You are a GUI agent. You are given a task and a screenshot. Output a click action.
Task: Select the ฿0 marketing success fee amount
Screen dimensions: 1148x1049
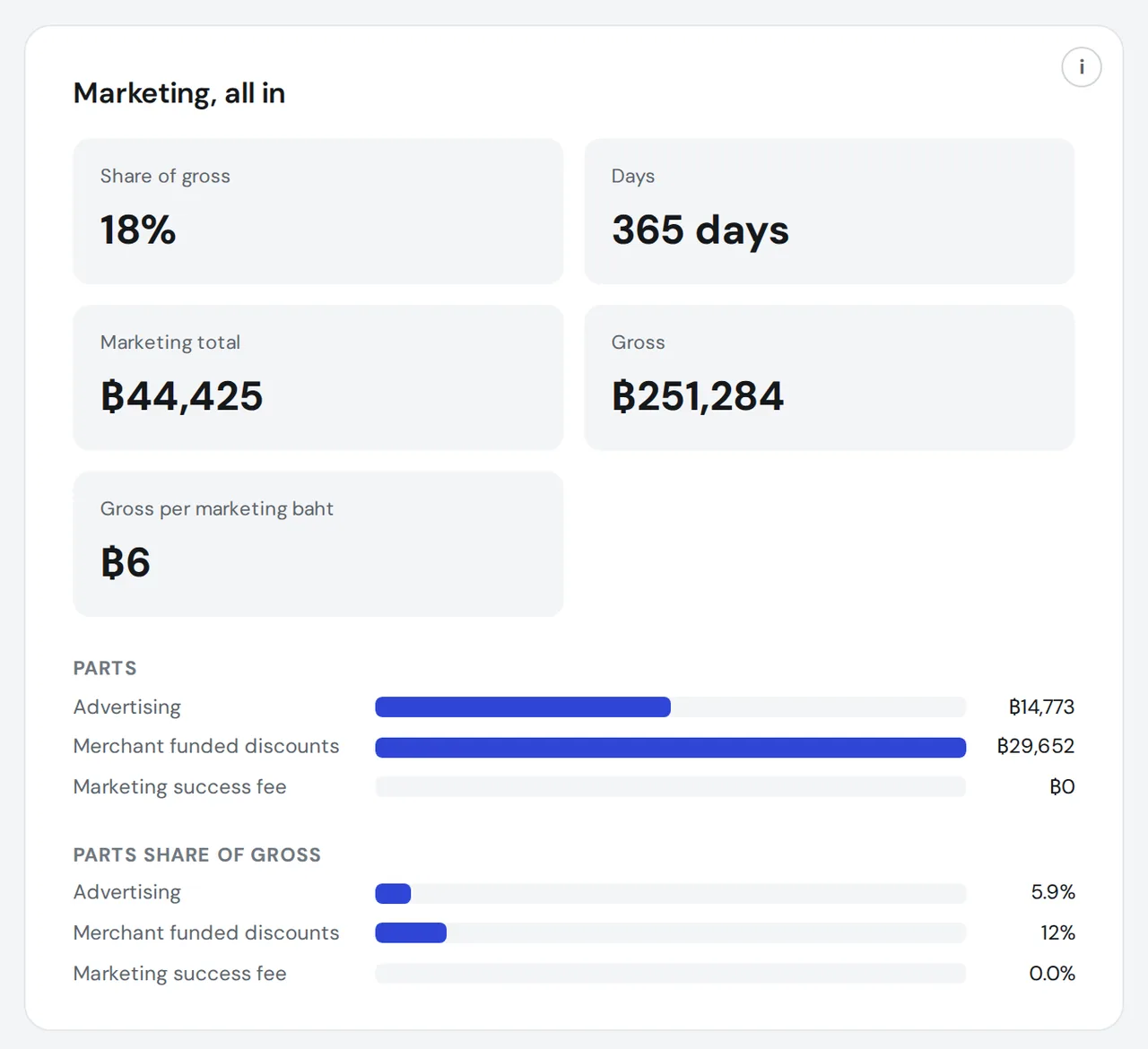coord(1062,786)
